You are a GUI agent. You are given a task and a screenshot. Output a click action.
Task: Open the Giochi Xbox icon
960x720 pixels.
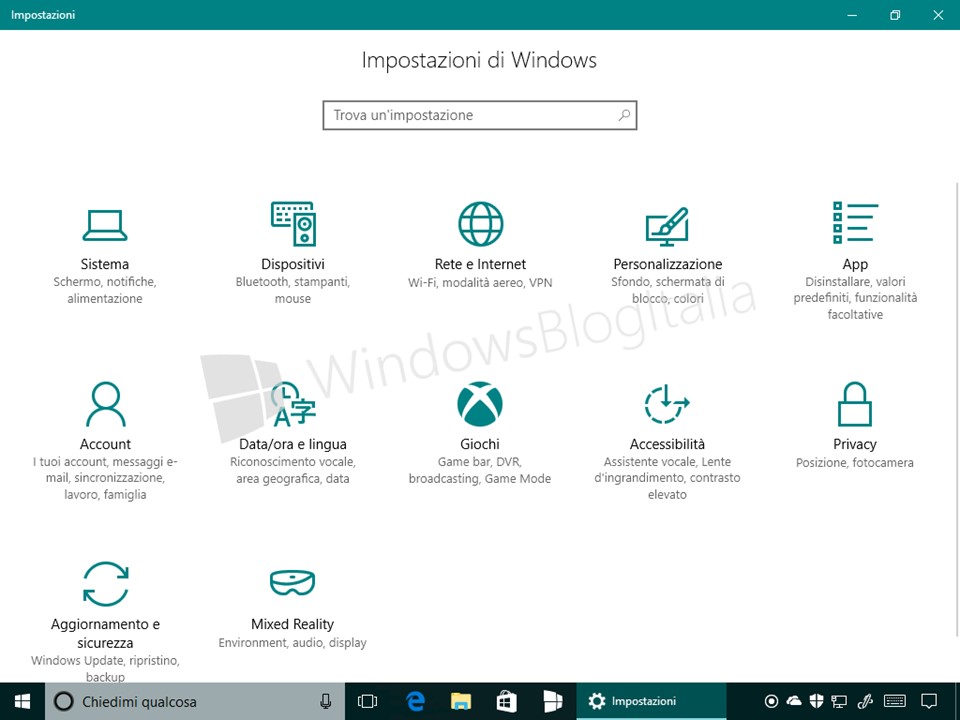pos(480,404)
